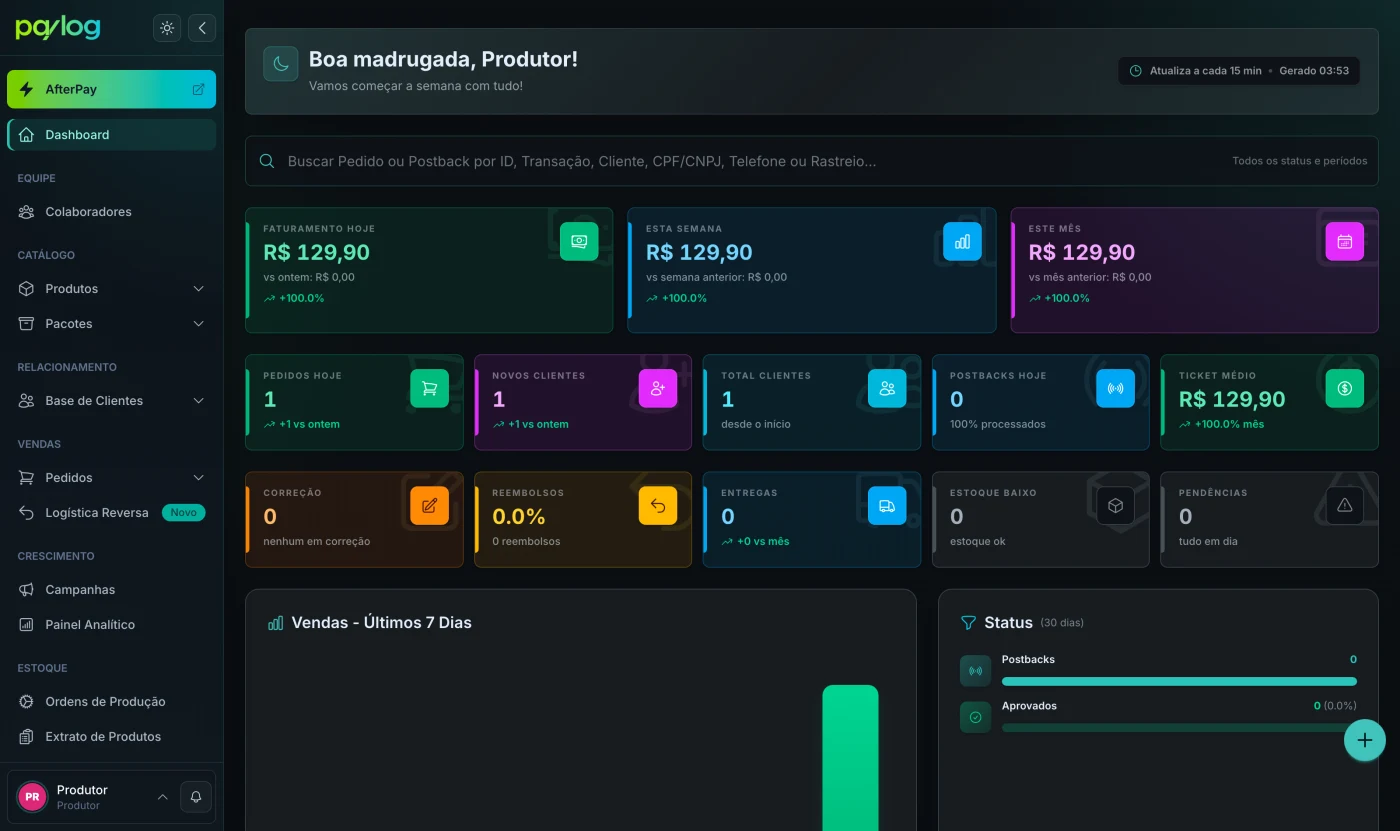Collapse the sidebar with the chevron button
1400x831 pixels.
tap(202, 28)
